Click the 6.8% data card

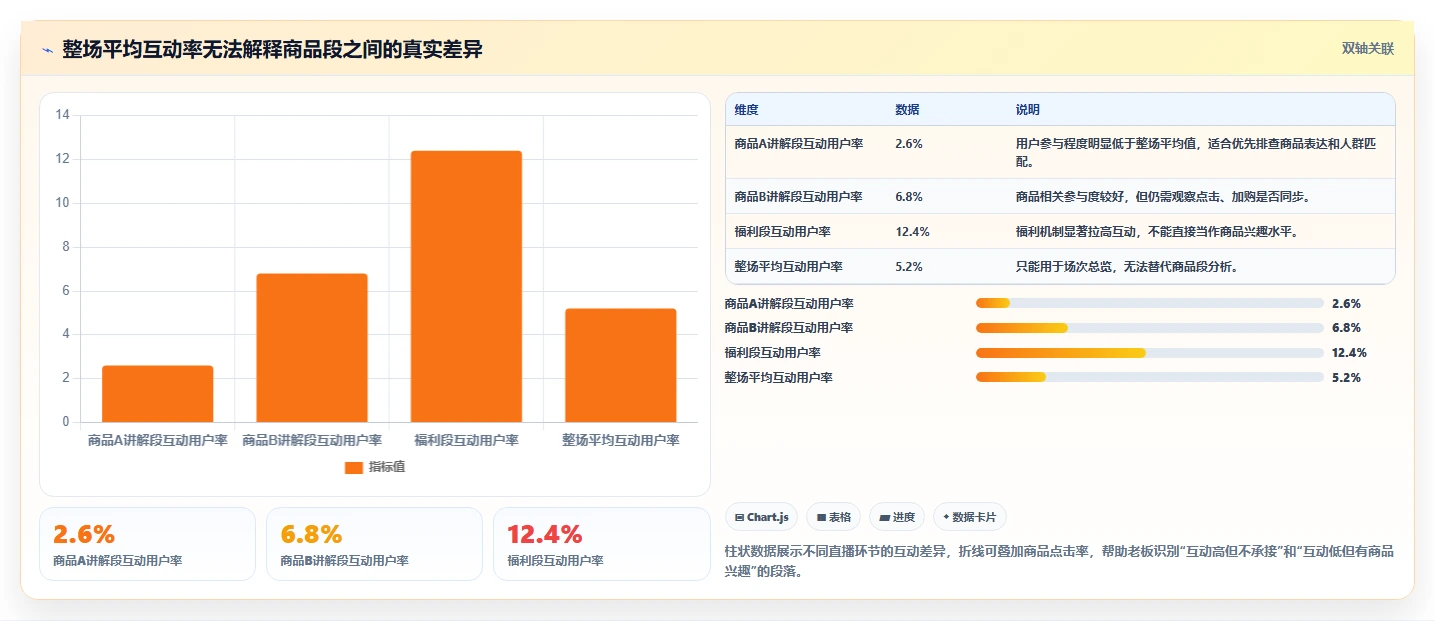click(x=374, y=544)
